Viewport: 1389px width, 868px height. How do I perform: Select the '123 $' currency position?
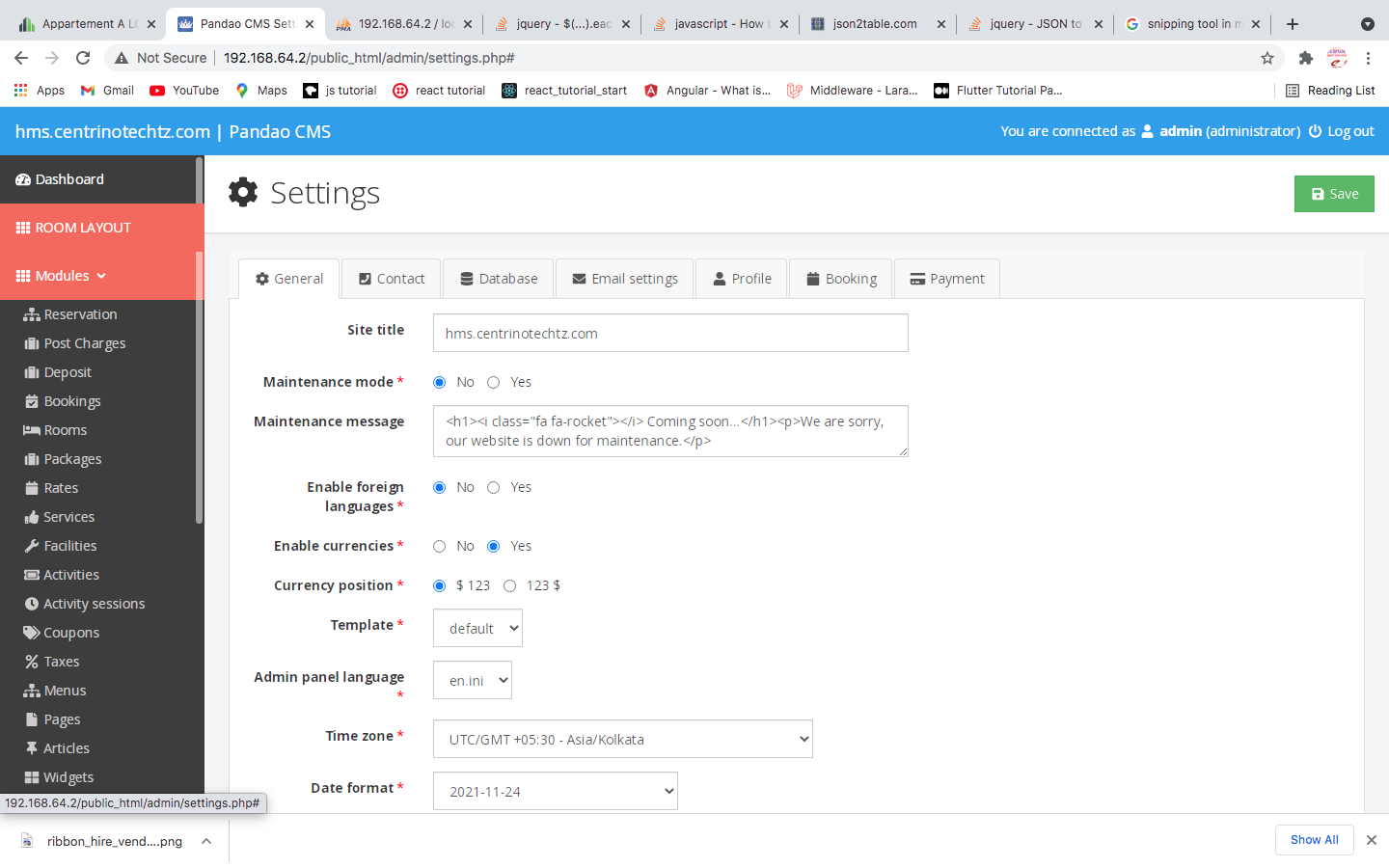point(509,586)
